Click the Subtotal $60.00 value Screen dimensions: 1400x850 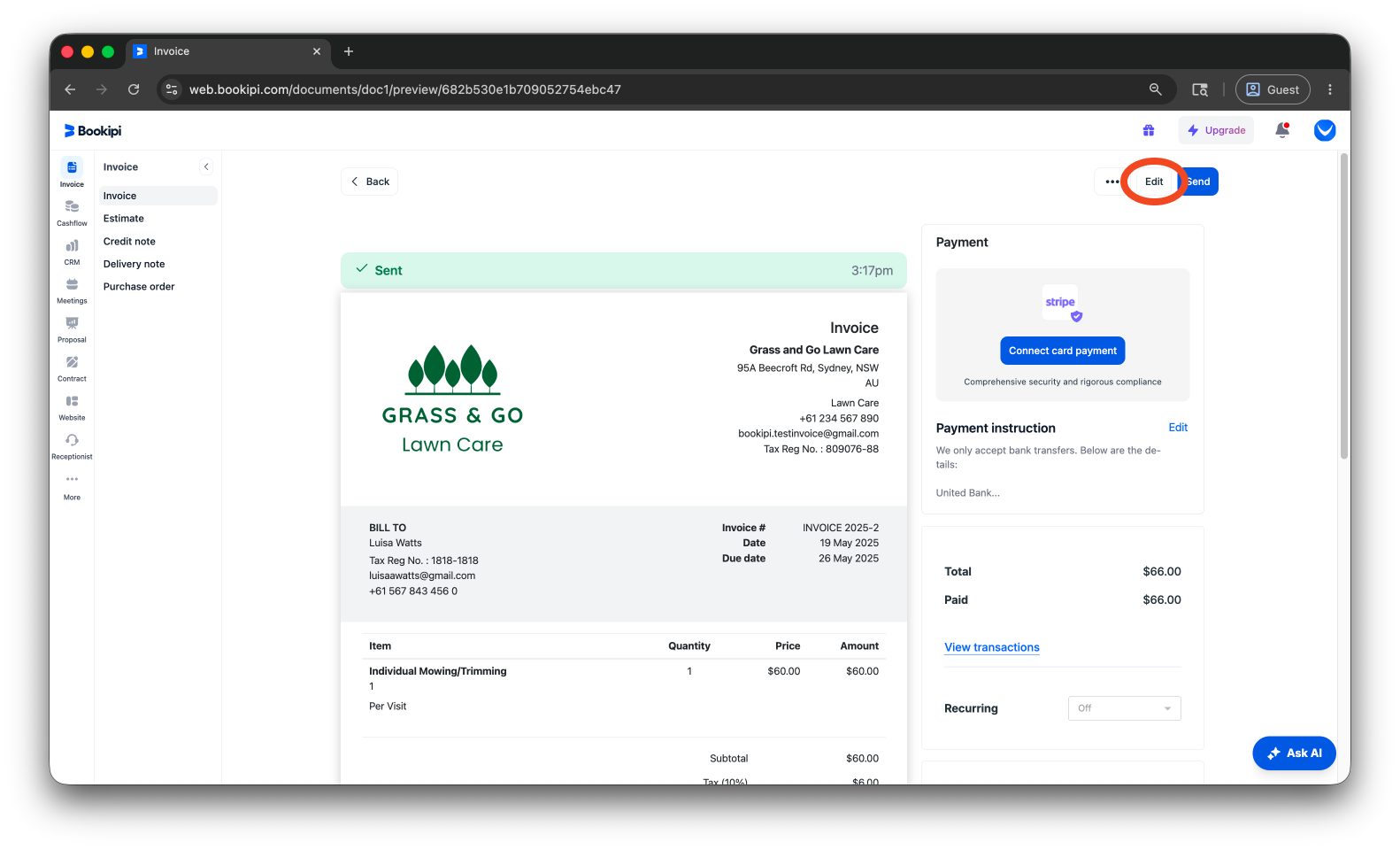[862, 759]
